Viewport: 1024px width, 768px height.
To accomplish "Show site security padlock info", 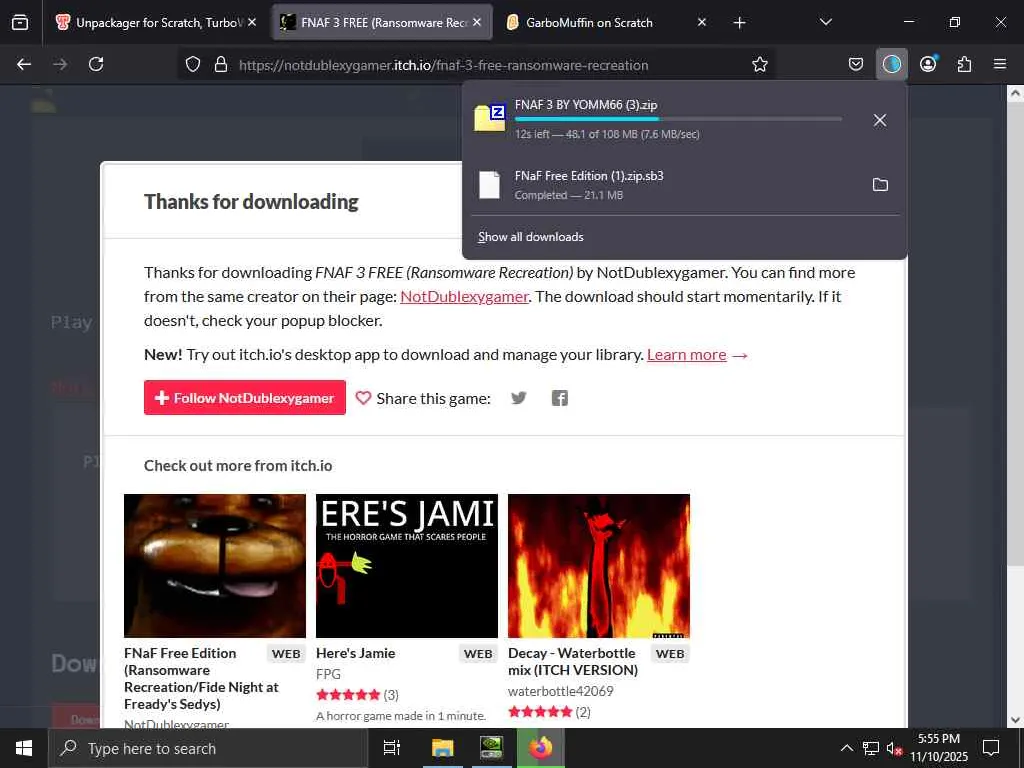I will [221, 64].
